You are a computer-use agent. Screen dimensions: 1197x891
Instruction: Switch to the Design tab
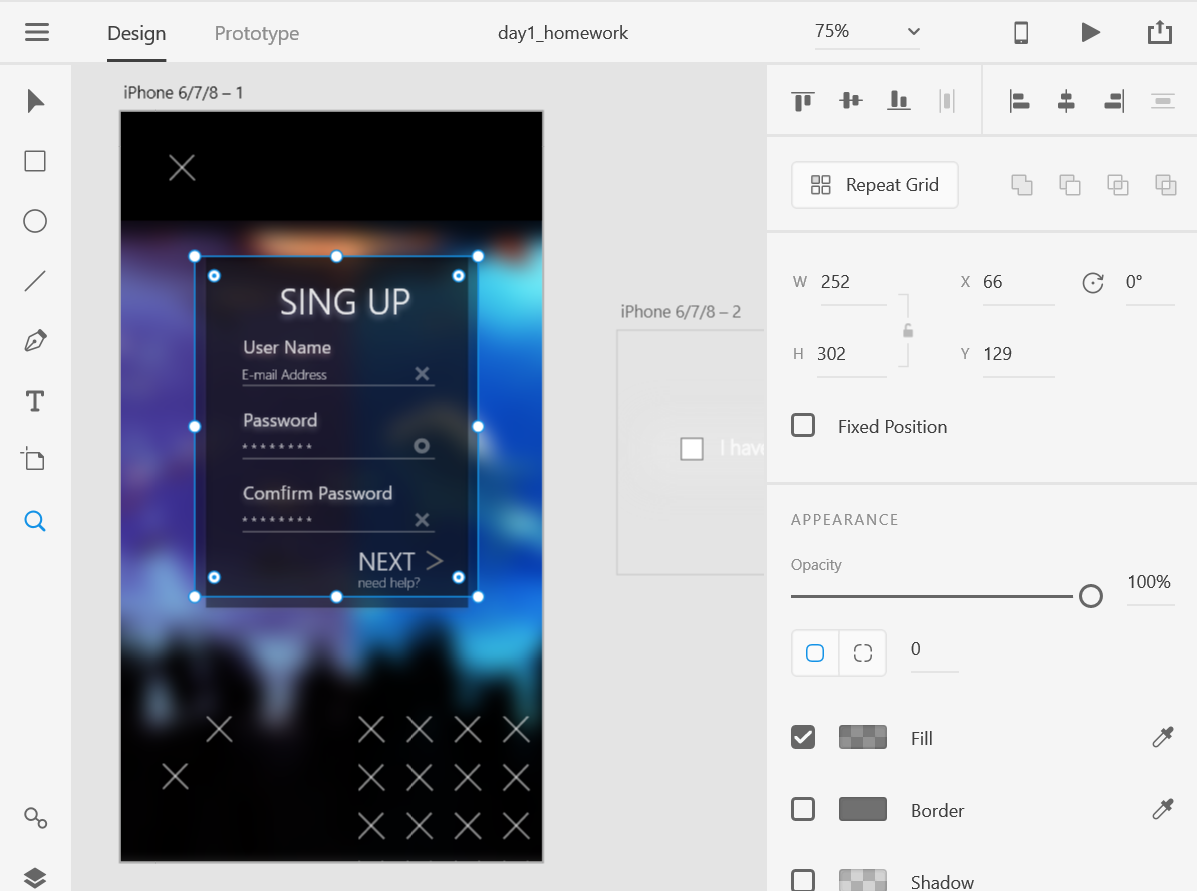[137, 33]
